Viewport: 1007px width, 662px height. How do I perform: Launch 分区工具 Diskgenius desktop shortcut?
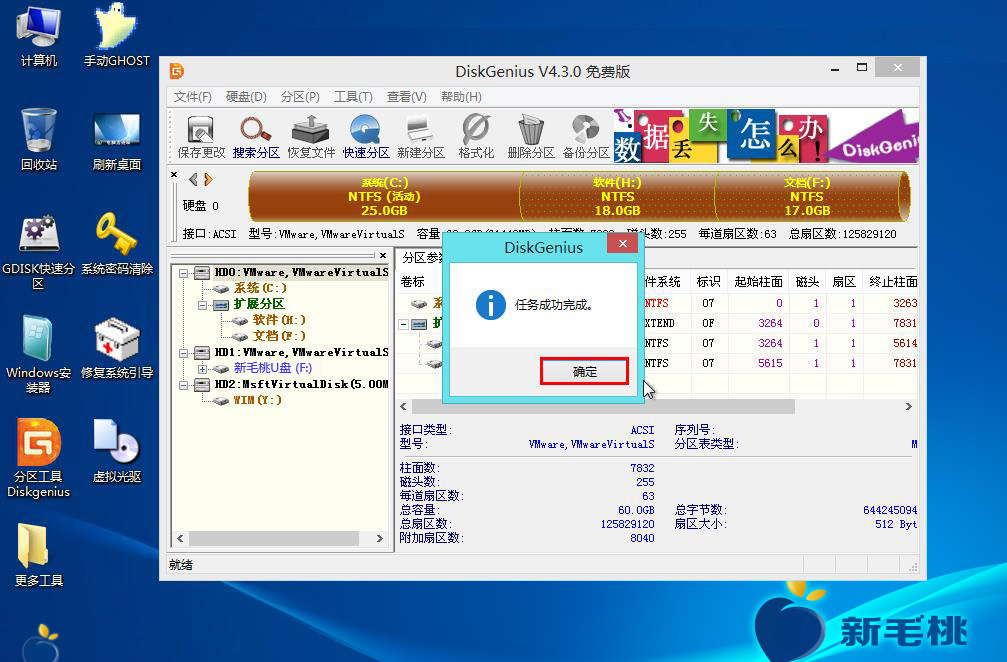coord(39,458)
